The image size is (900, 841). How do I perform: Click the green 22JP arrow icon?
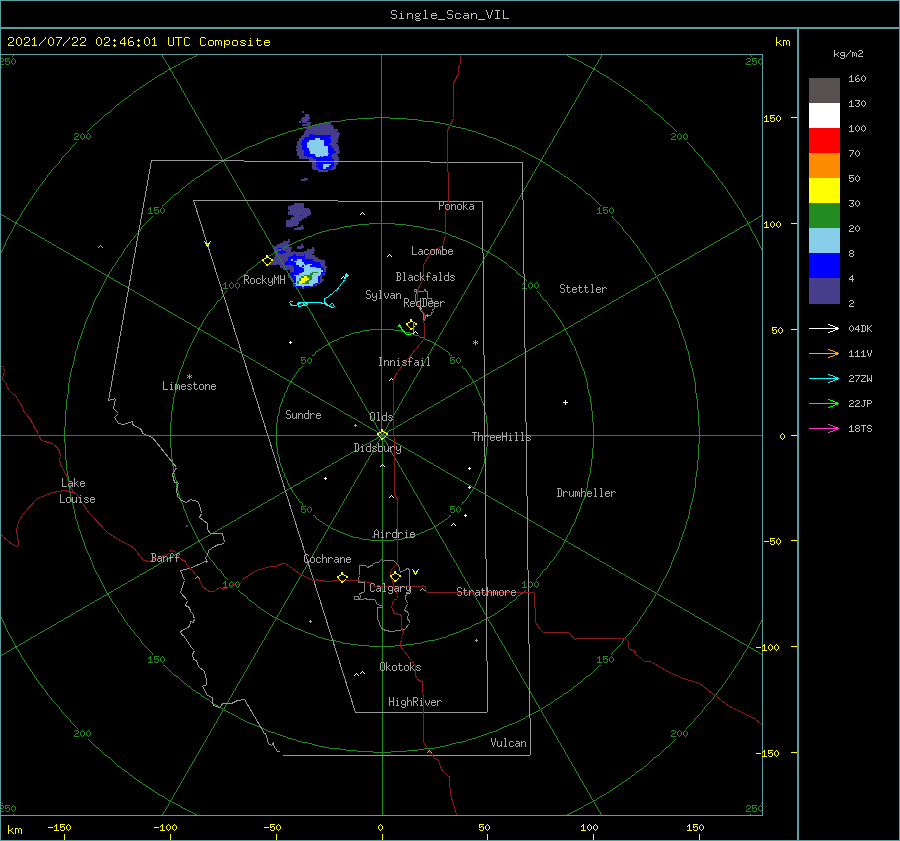[x=824, y=404]
